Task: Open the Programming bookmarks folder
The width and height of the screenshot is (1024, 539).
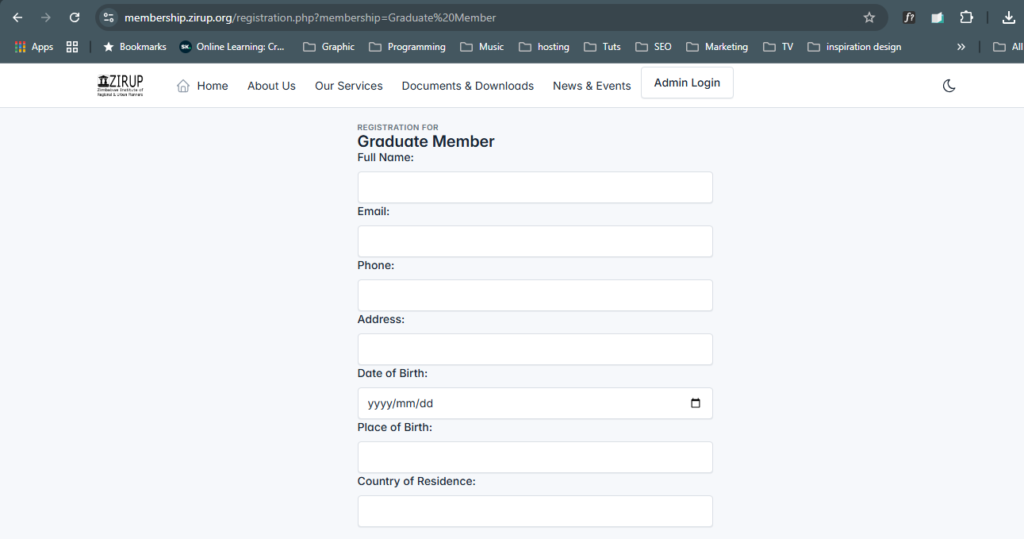Action: point(407,47)
